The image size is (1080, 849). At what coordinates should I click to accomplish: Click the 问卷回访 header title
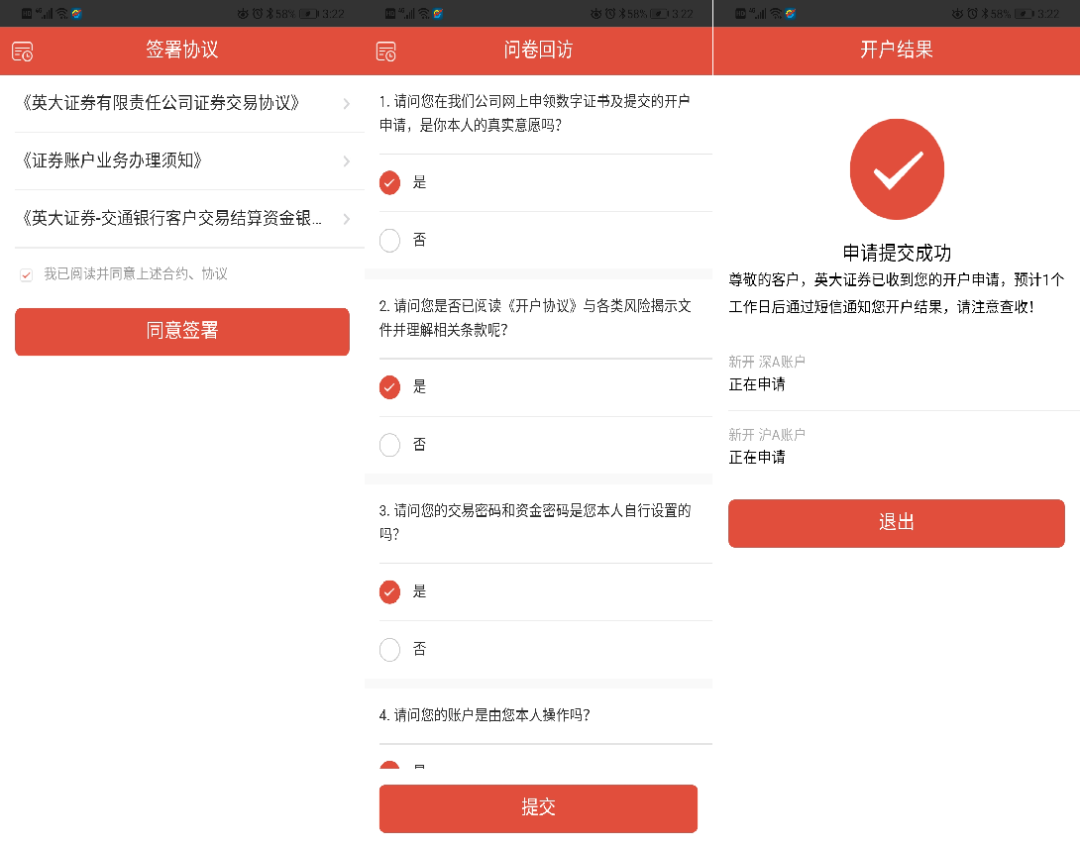click(x=538, y=50)
